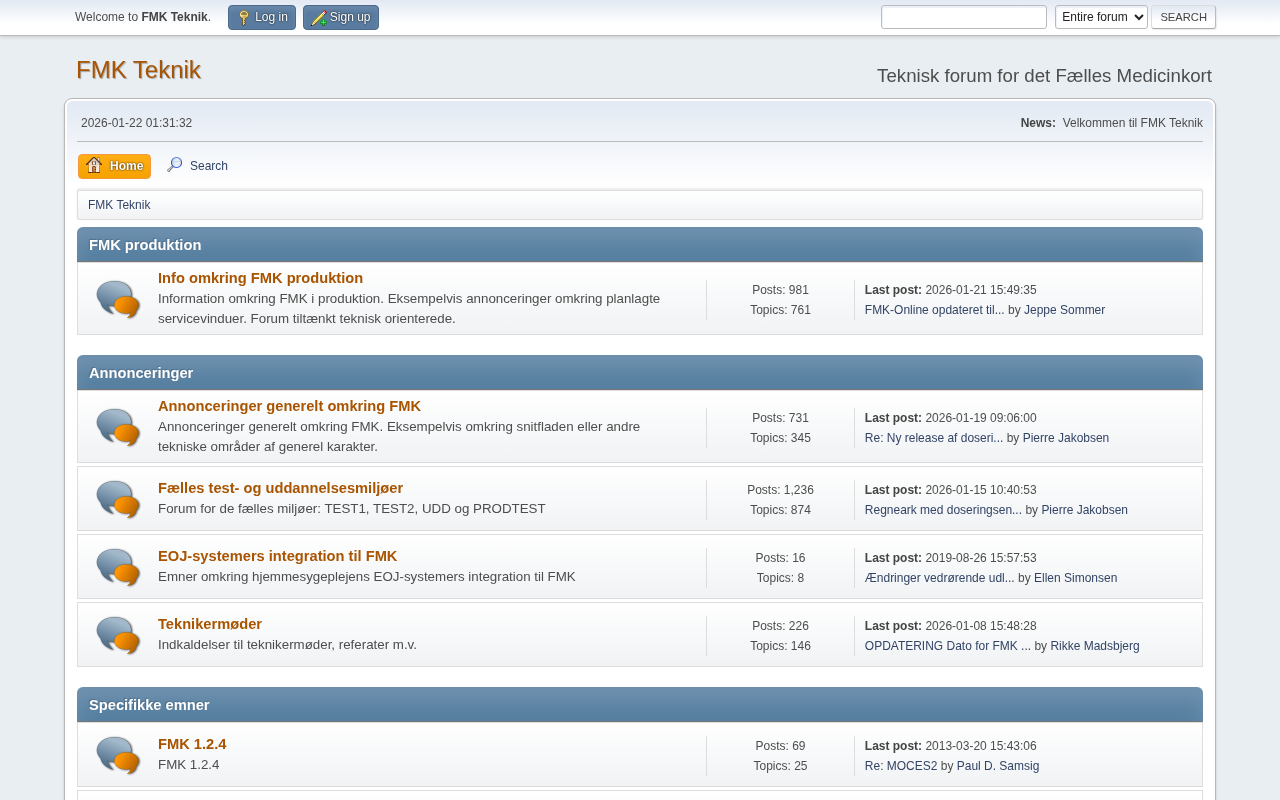
Task: Click the Home house icon
Action: [94, 165]
